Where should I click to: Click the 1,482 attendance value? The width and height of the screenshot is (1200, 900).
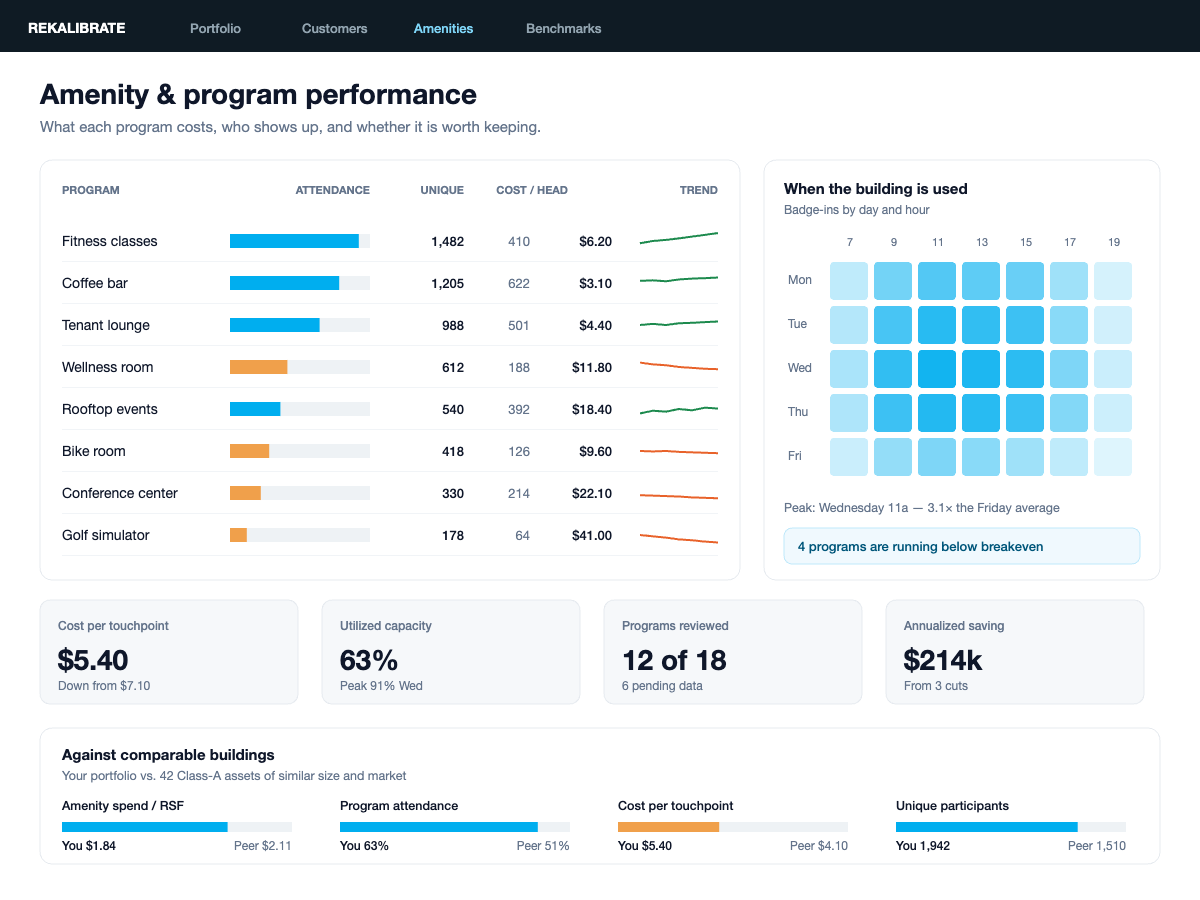coord(447,241)
